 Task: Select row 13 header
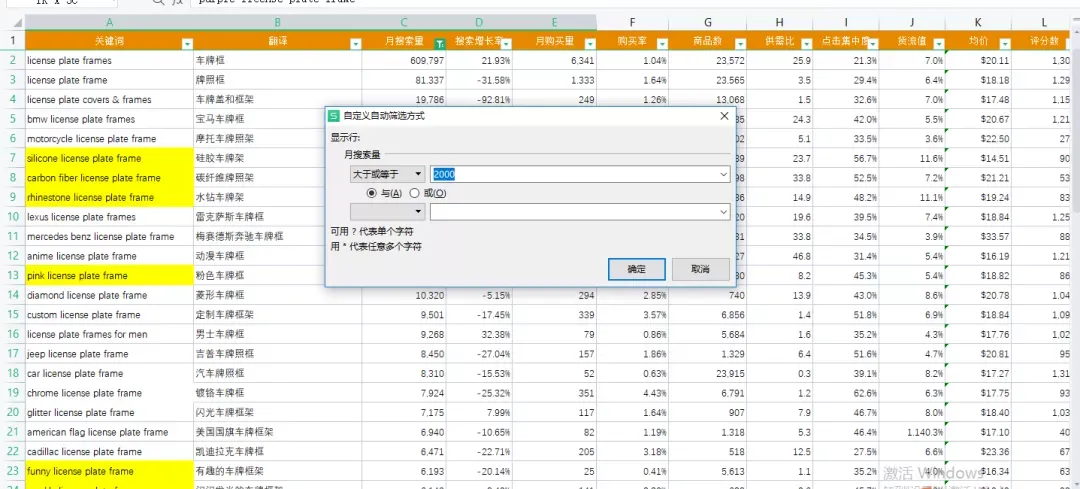12,275
